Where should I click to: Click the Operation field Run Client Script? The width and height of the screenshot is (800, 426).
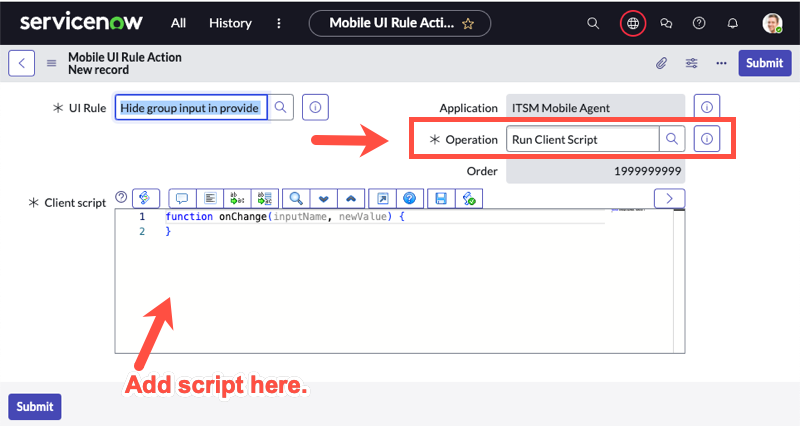[x=582, y=139]
